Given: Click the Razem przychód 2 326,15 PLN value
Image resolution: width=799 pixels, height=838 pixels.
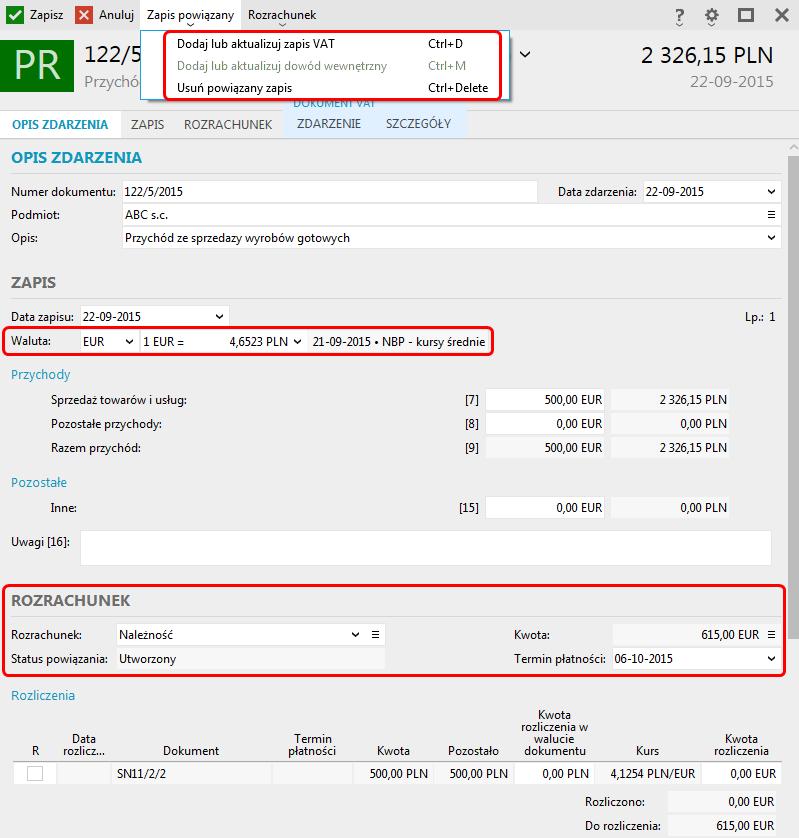Looking at the screenshot, I should pos(670,448).
